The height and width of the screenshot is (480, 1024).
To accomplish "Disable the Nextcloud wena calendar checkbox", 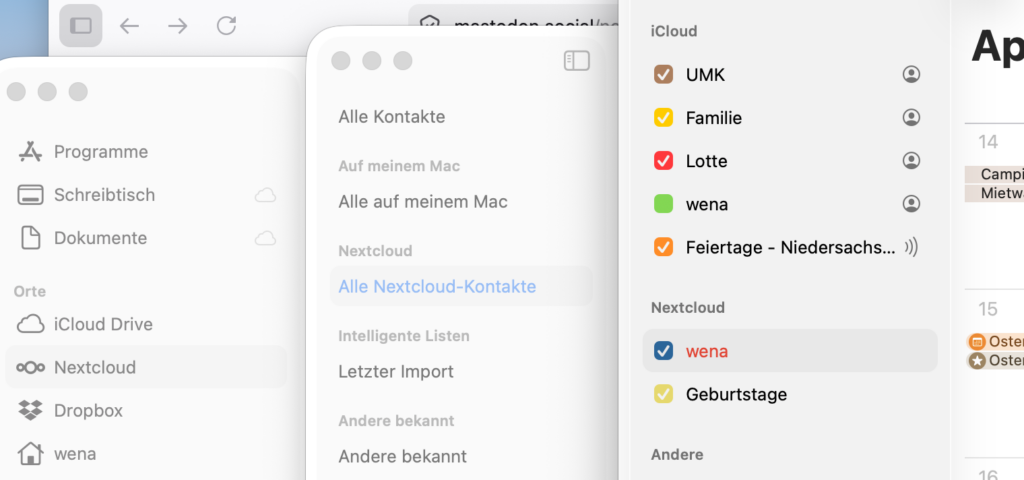I will tap(662, 351).
